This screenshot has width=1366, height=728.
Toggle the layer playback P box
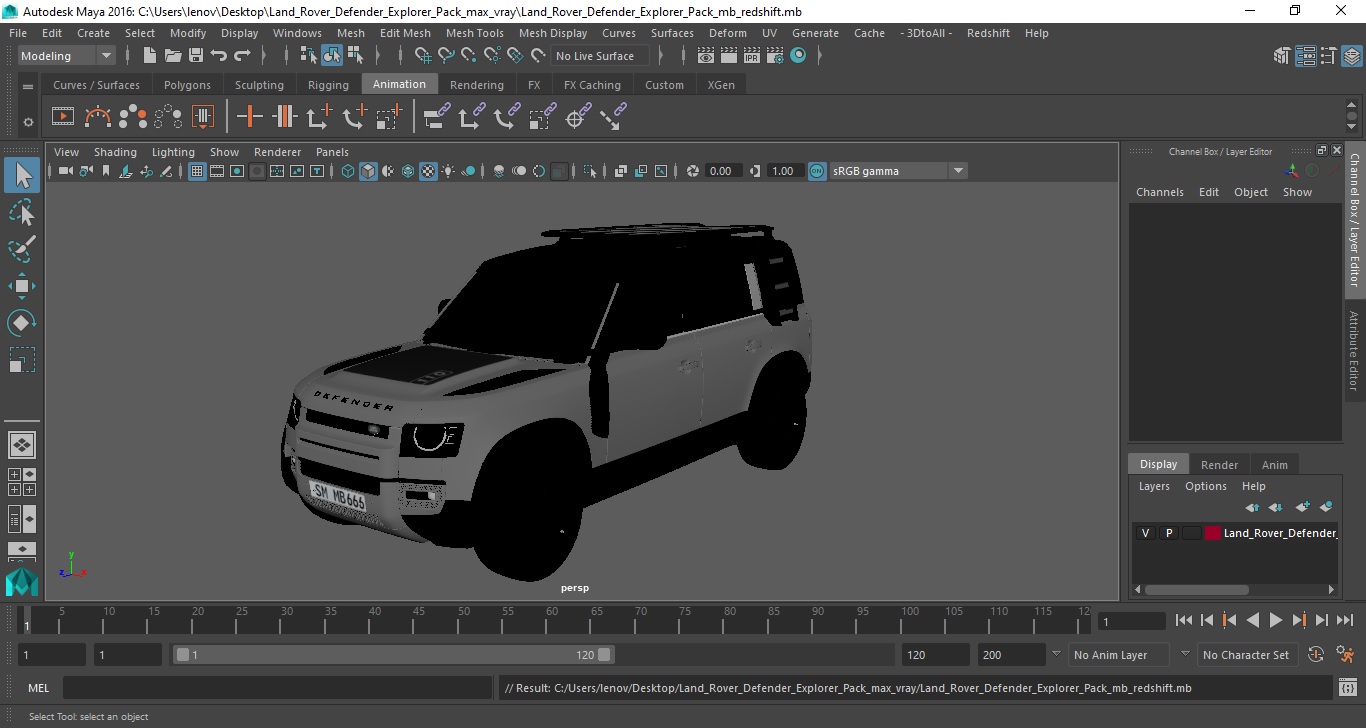(x=1168, y=533)
